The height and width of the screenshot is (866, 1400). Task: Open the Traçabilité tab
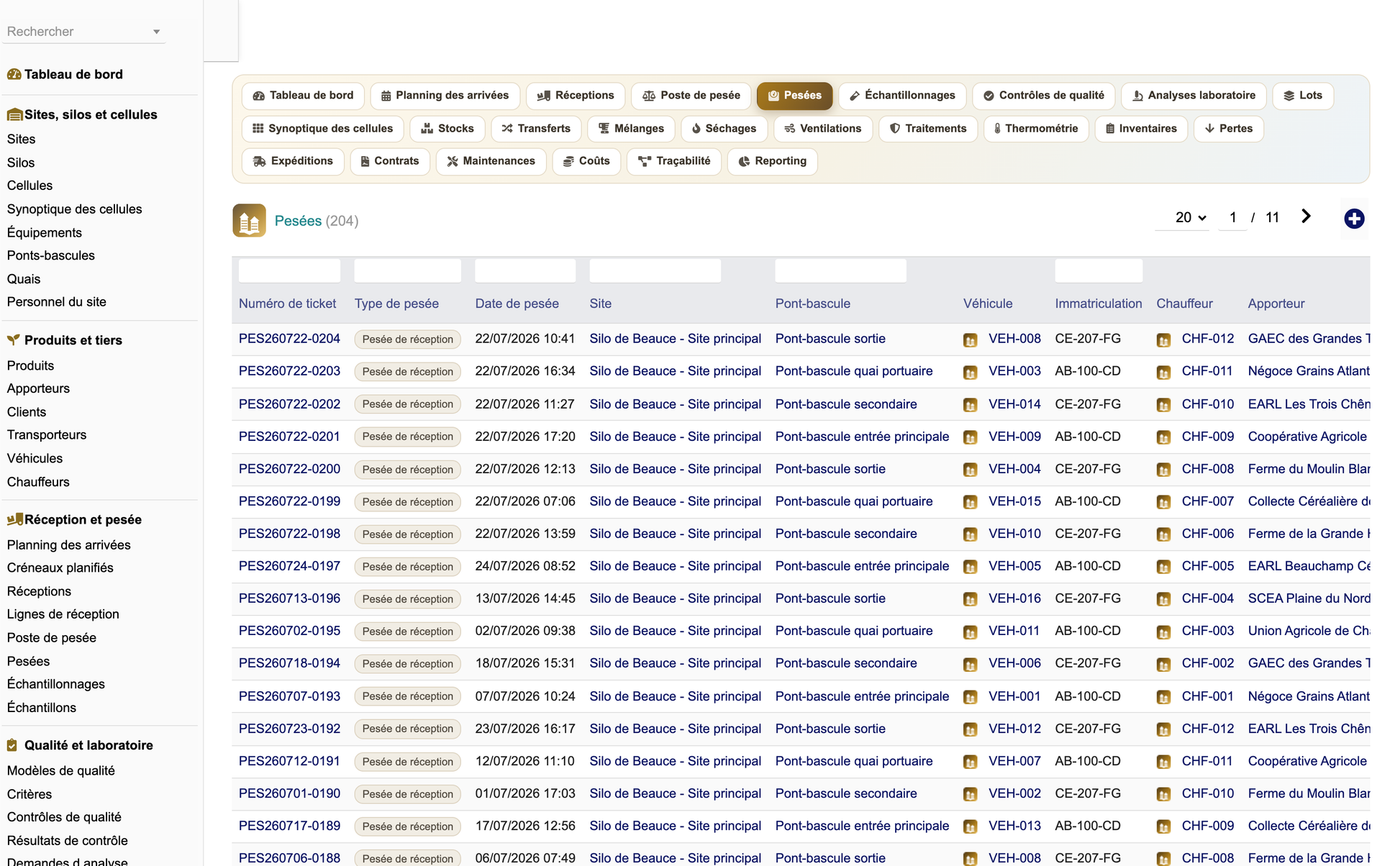674,161
